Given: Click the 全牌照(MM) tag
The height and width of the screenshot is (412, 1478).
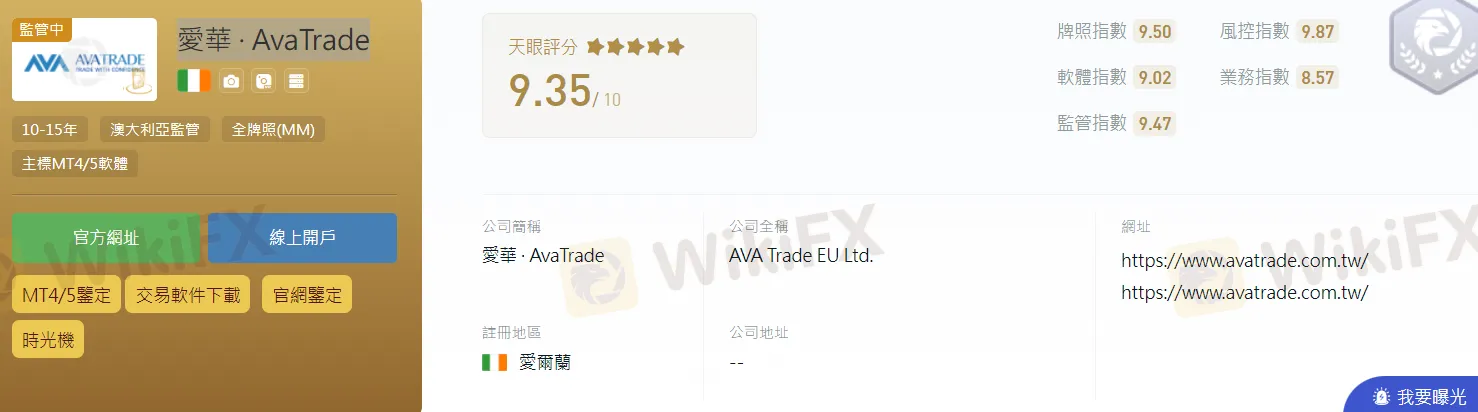Looking at the screenshot, I should tap(273, 129).
